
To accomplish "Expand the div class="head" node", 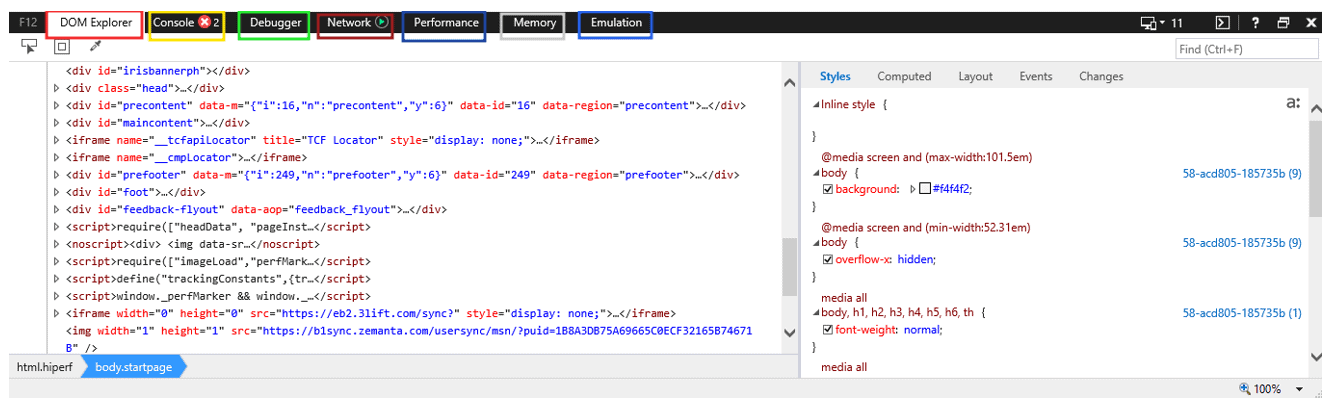I will click(x=57, y=88).
